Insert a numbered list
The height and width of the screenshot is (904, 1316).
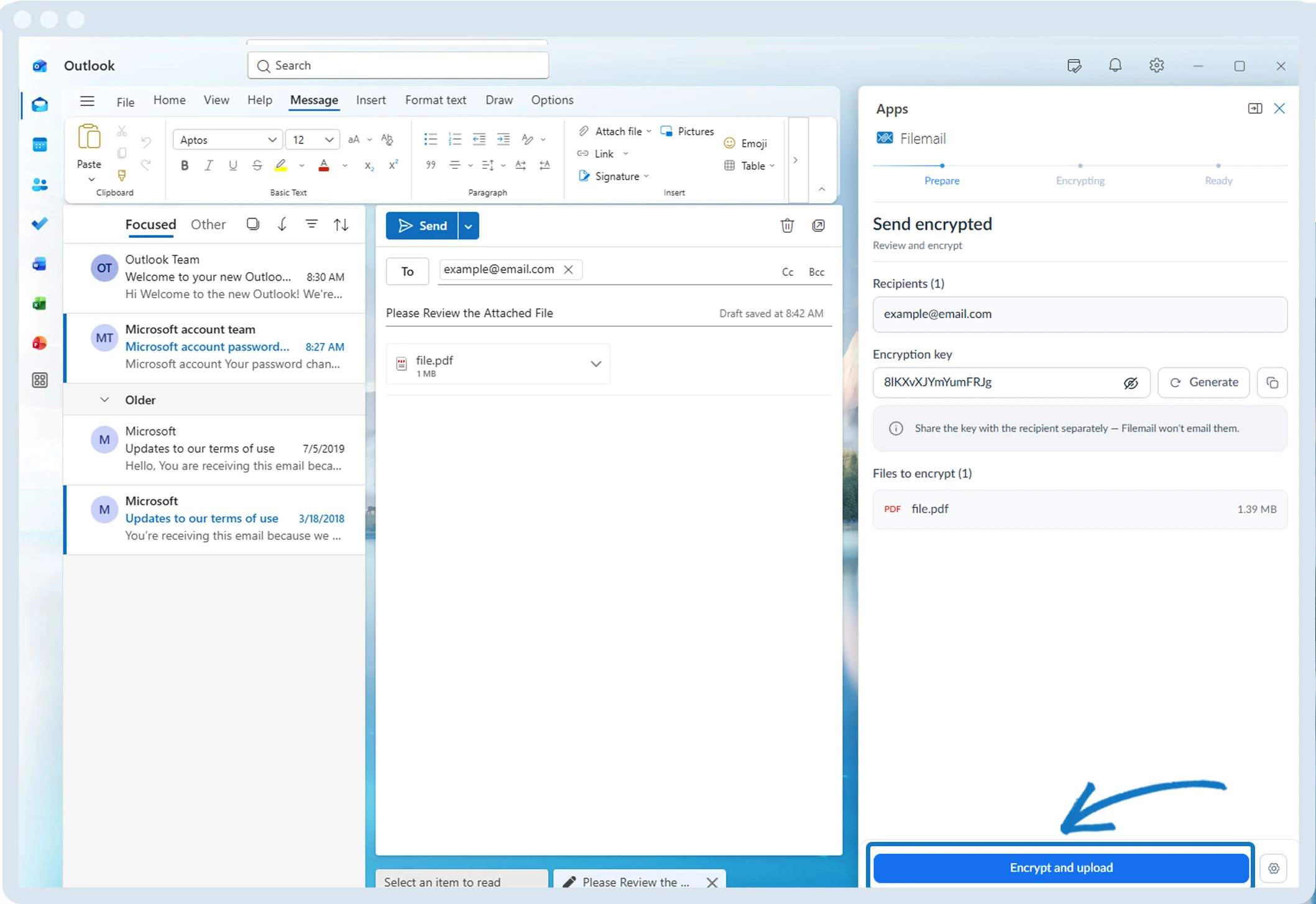pyautogui.click(x=455, y=139)
